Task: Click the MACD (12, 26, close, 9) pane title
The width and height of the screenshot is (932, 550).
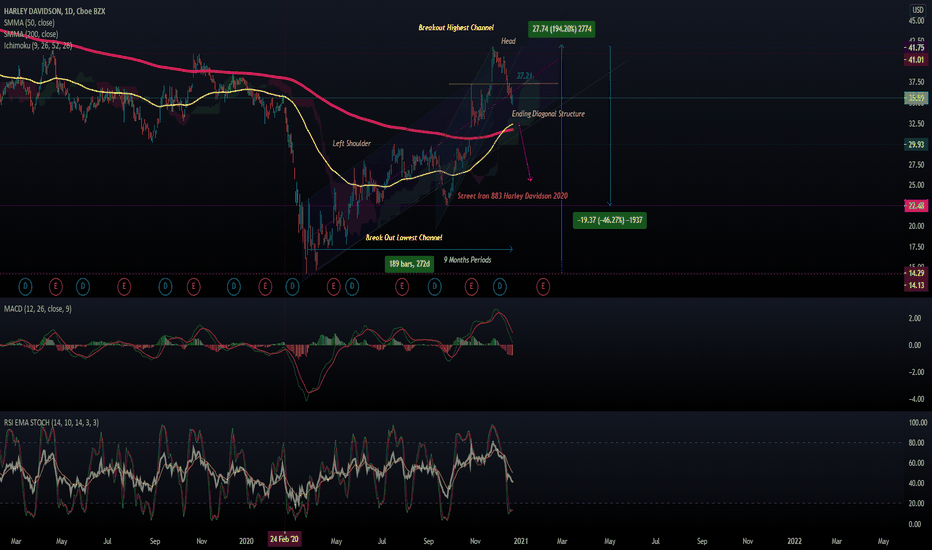Action: (37, 309)
